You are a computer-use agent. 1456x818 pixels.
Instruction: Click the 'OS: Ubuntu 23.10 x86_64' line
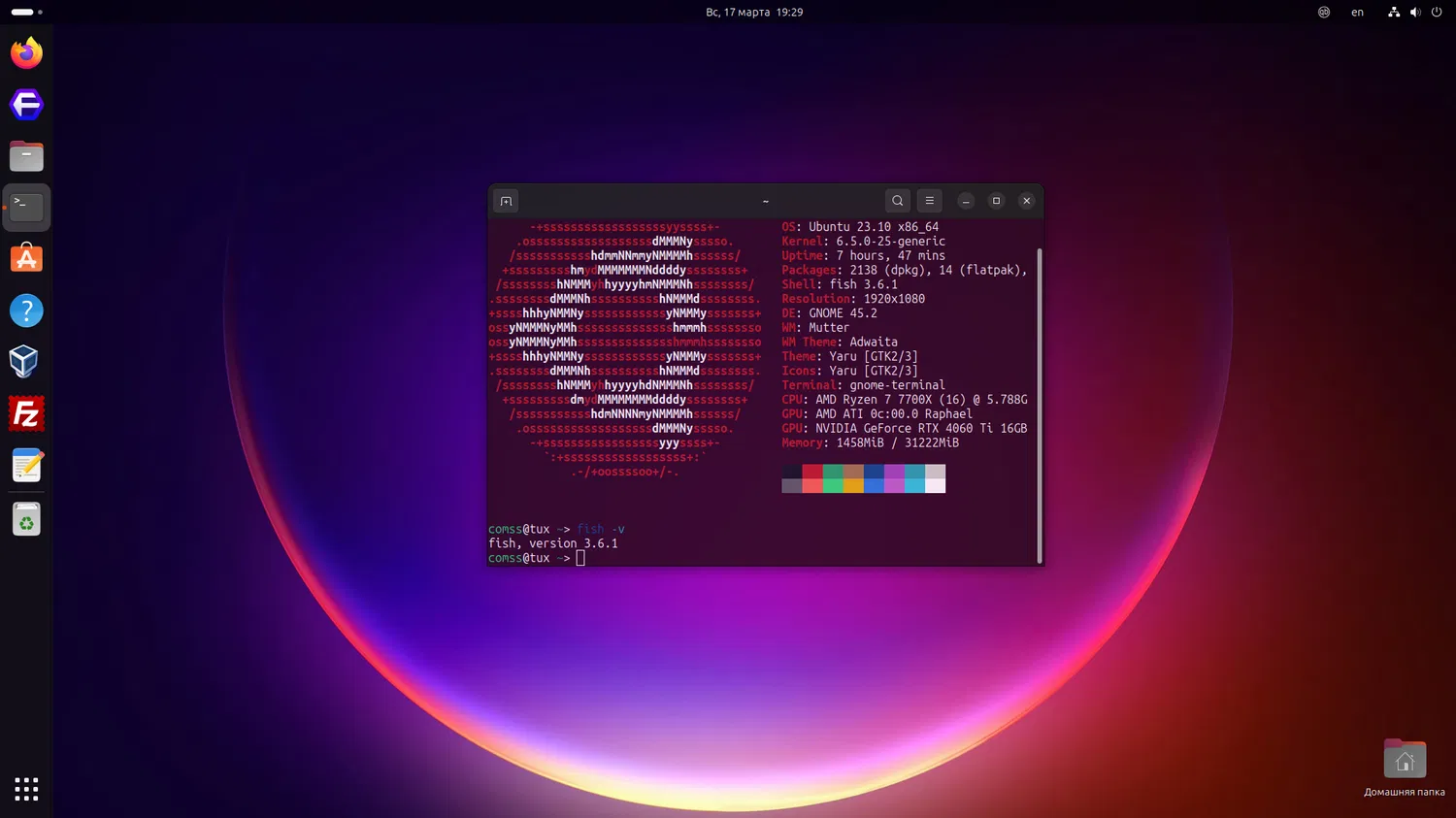click(x=860, y=227)
